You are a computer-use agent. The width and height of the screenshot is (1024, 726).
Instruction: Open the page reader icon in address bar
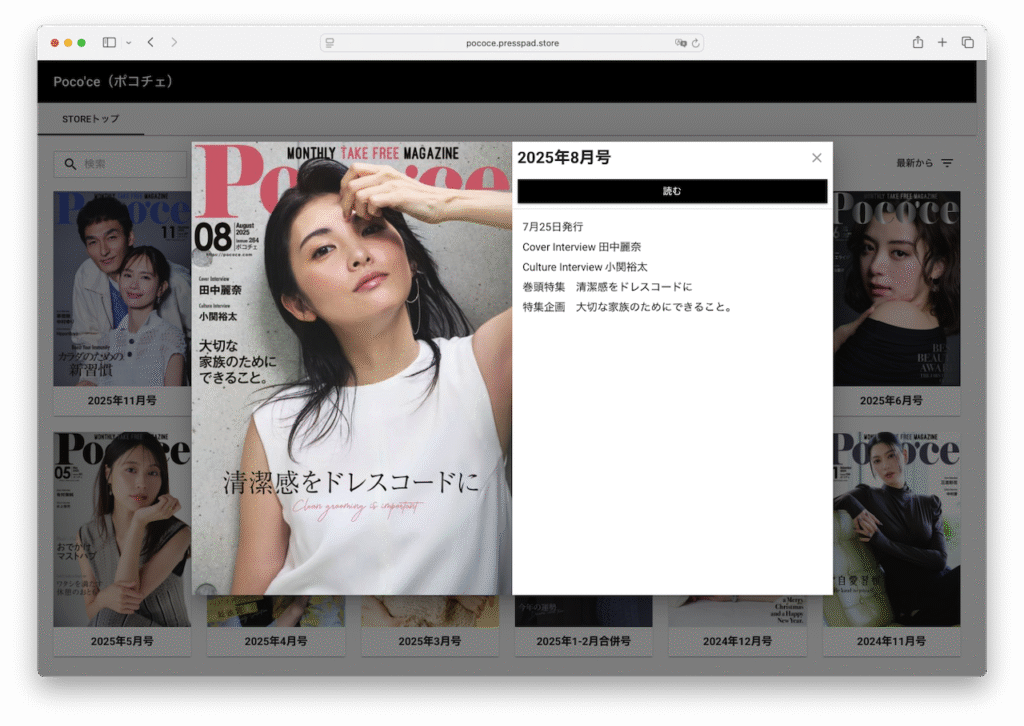pyautogui.click(x=330, y=43)
